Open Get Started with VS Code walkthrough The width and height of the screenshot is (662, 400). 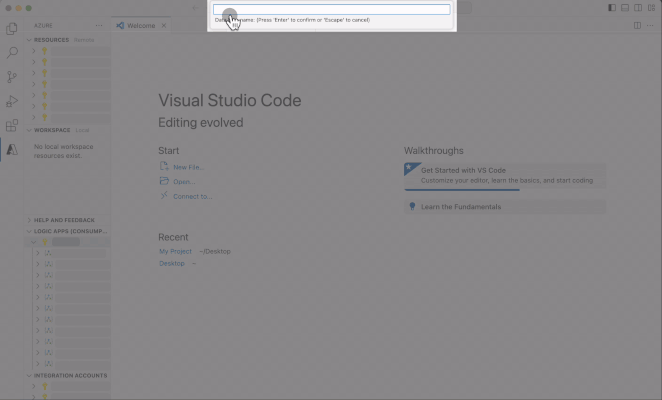505,175
